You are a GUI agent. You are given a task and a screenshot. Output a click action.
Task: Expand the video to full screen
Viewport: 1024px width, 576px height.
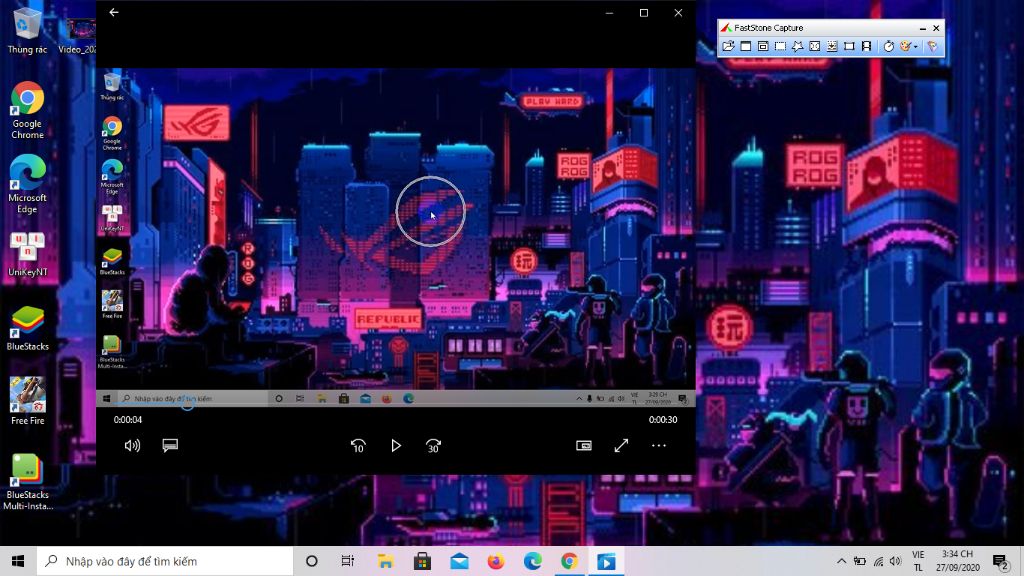[x=621, y=445]
